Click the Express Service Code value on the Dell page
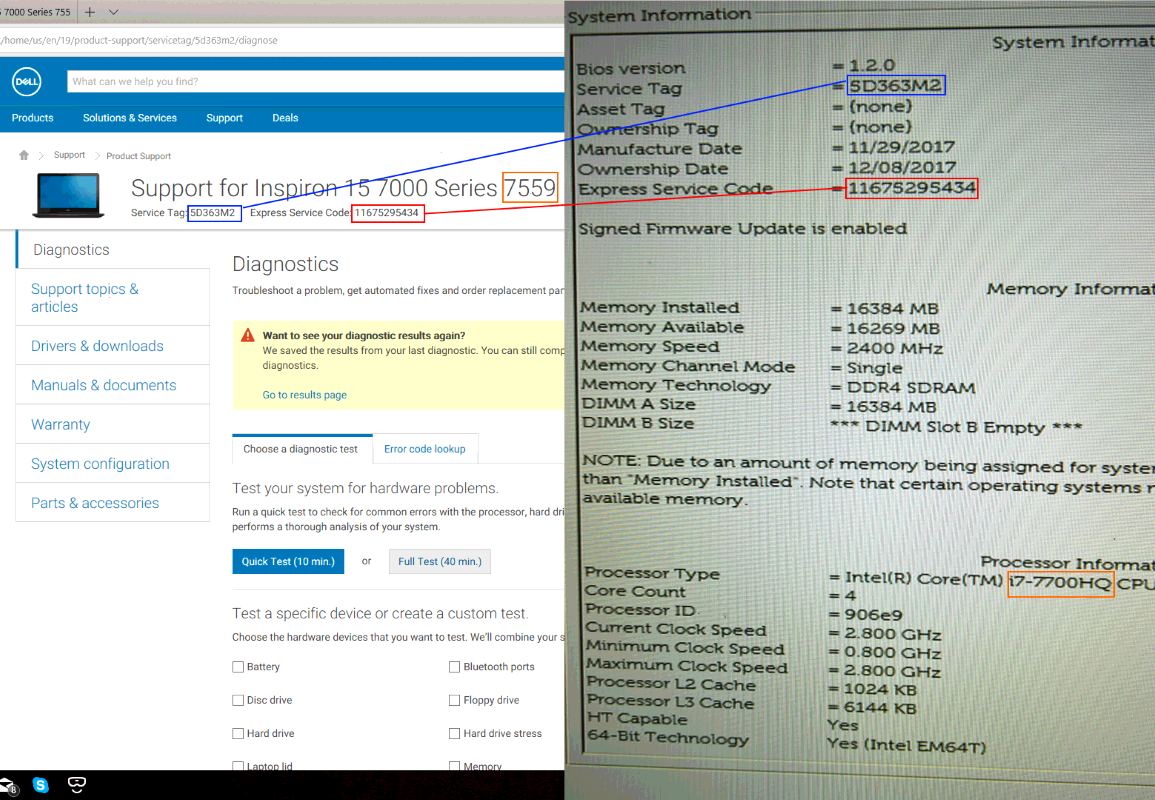This screenshot has width=1155, height=800. pyautogui.click(x=387, y=213)
